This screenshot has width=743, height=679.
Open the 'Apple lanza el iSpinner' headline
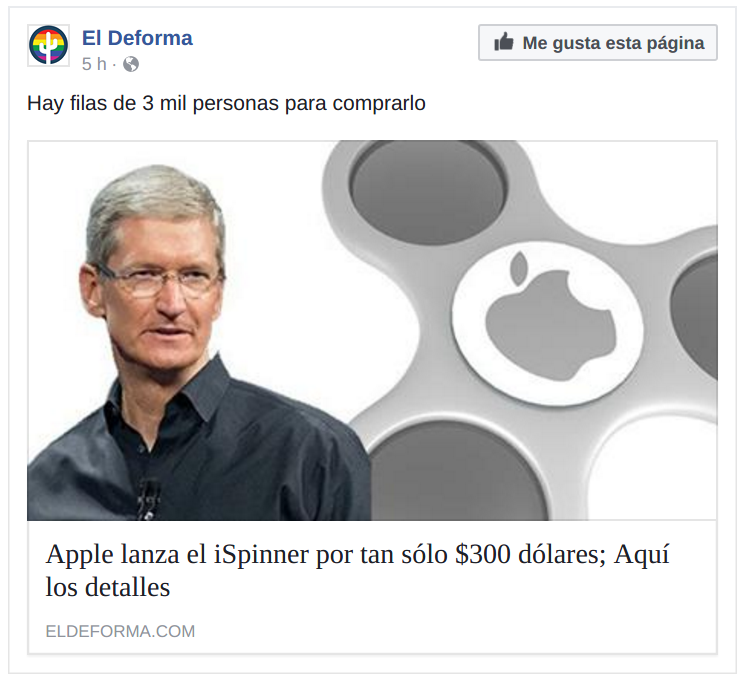pos(357,570)
